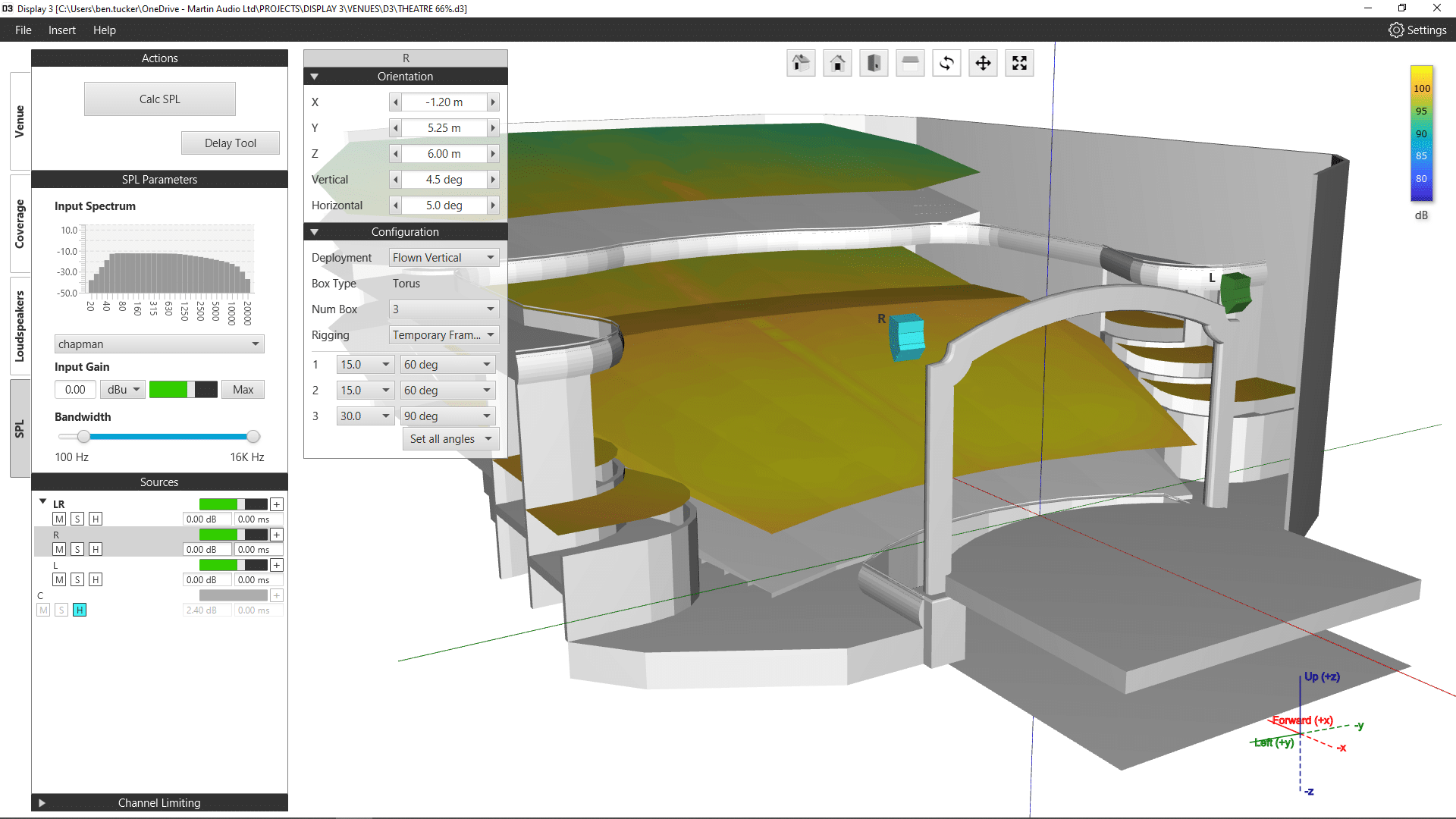Activate the pan move tool
This screenshot has width=1456, height=819.
click(983, 63)
